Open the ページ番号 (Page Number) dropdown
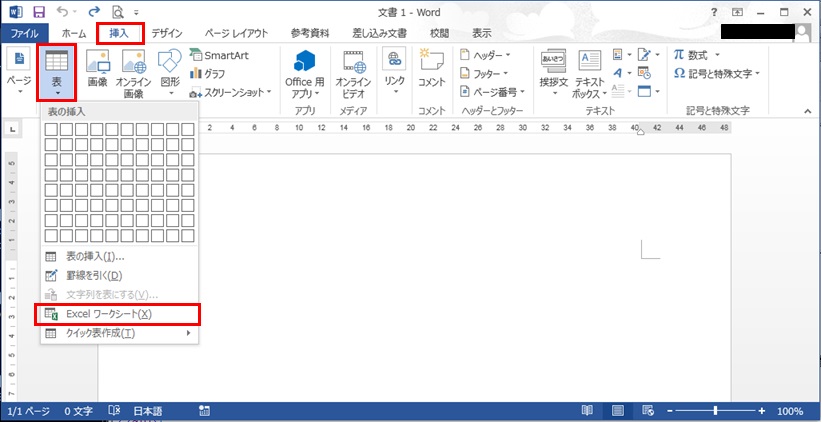This screenshot has width=822, height=422. coord(492,92)
